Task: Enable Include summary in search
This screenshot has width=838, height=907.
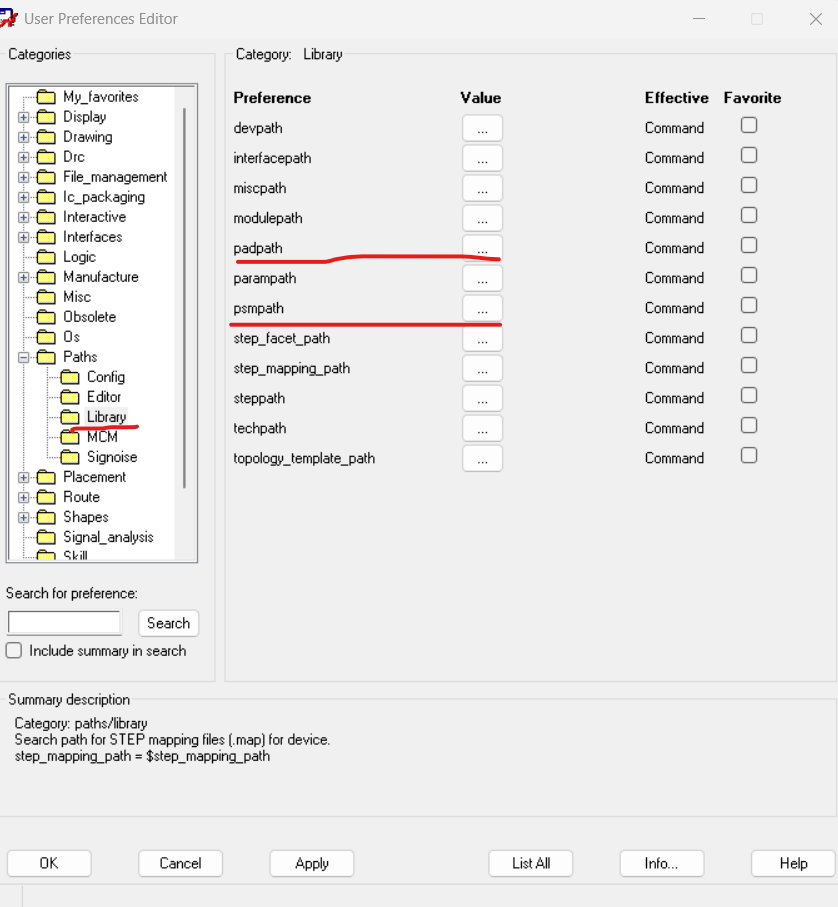Action: [14, 651]
